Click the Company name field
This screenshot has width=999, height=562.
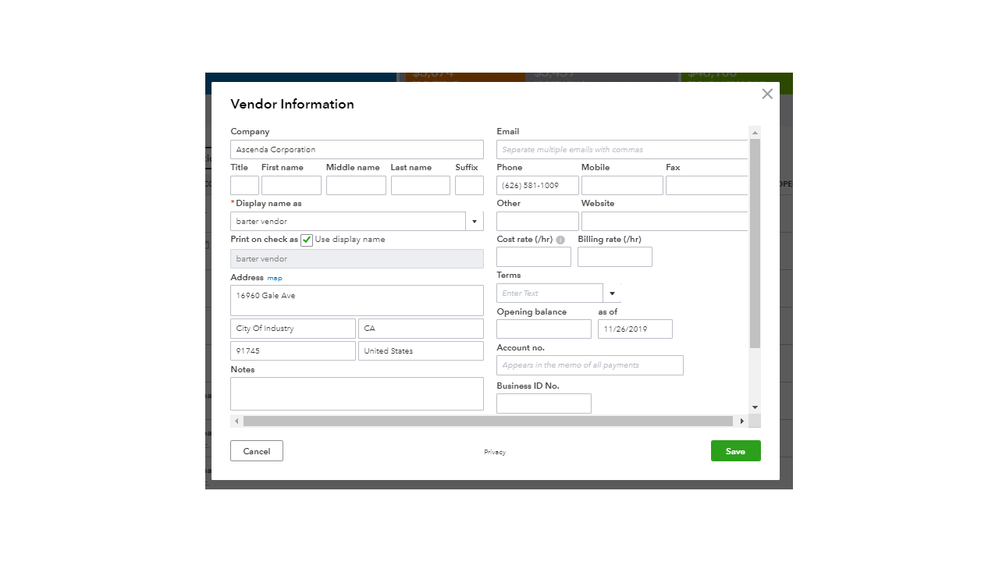pyautogui.click(x=357, y=149)
